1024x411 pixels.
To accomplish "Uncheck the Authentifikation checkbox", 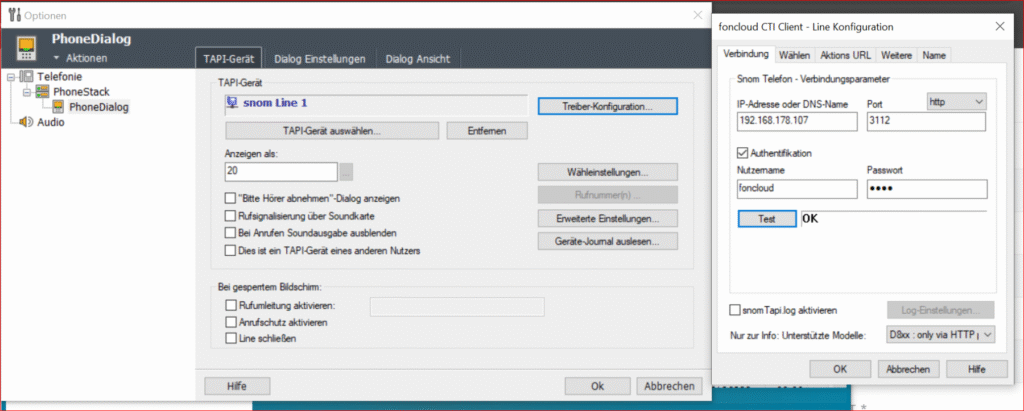I will coord(742,153).
